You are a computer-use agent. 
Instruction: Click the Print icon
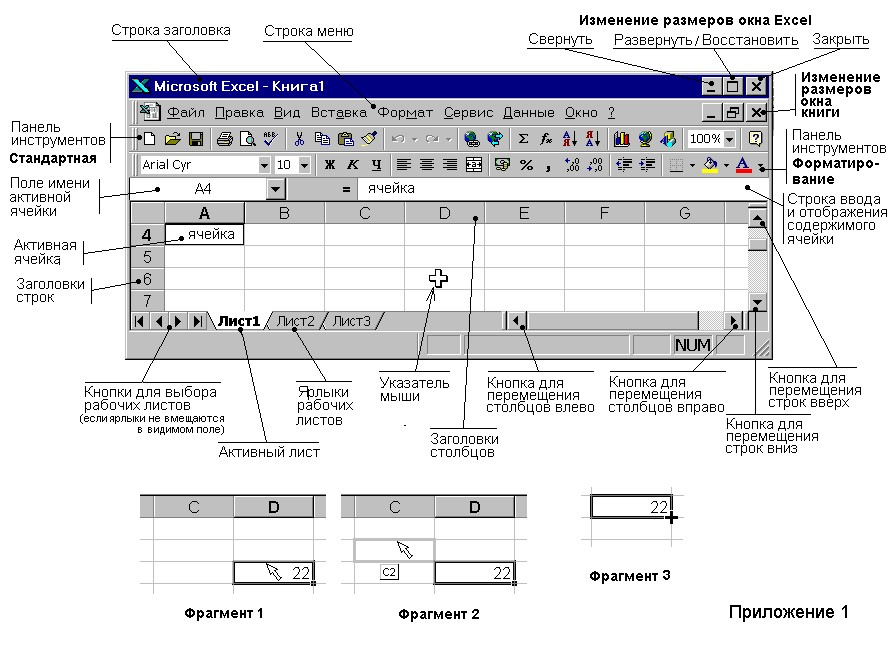pos(225,139)
